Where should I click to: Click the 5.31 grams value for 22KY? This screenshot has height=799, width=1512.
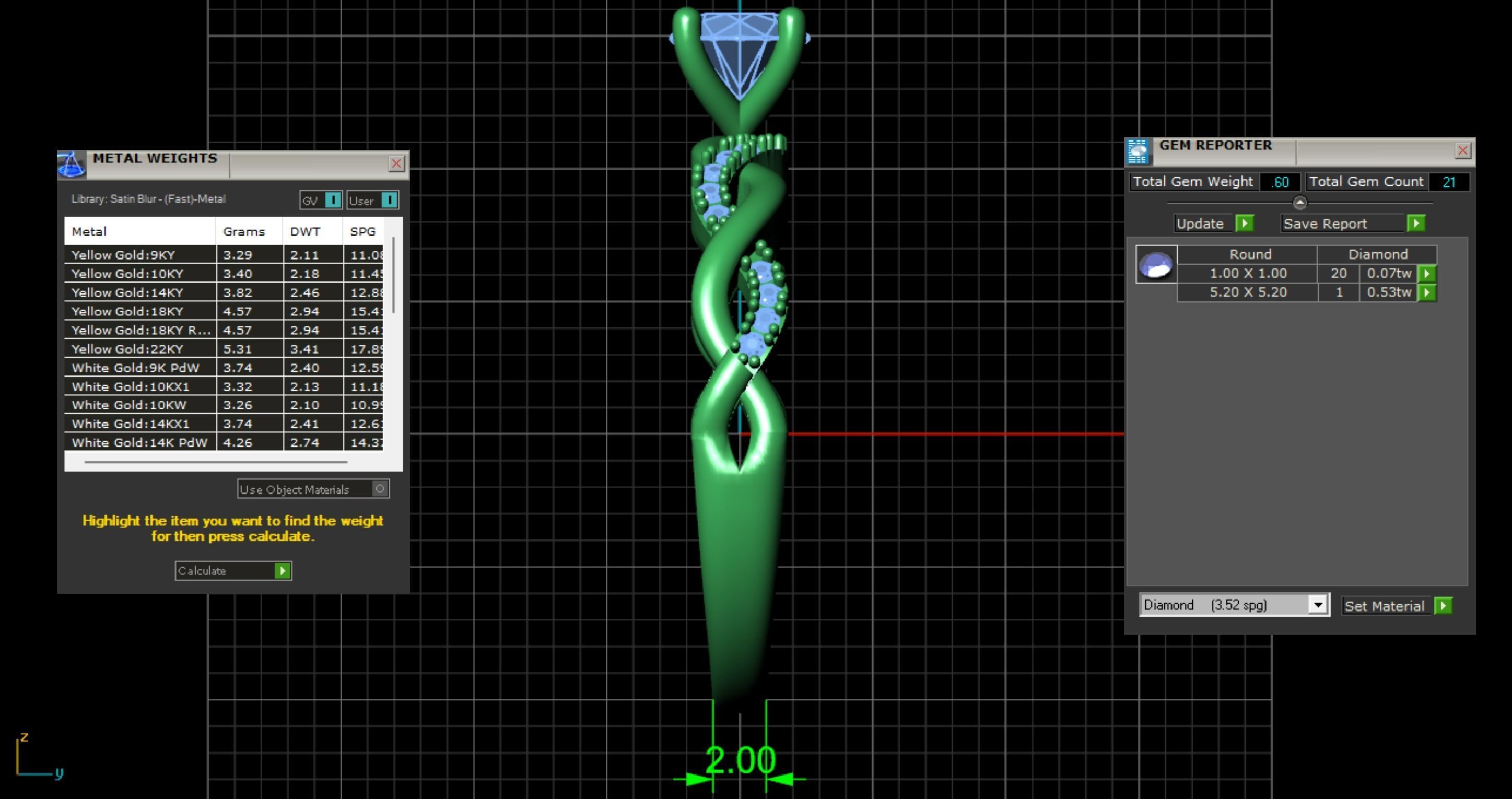click(249, 349)
